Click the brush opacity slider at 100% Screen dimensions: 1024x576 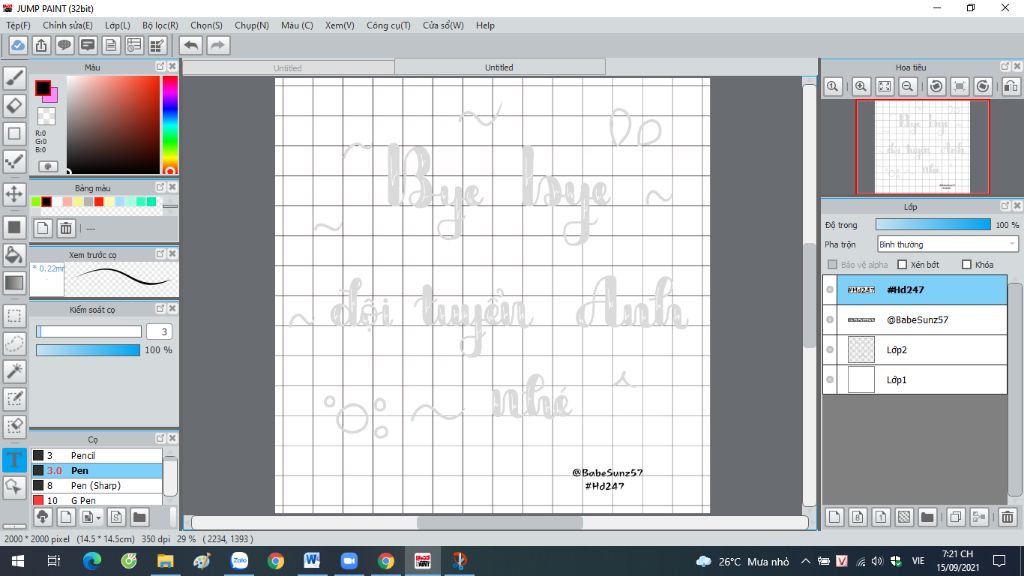[x=88, y=350]
